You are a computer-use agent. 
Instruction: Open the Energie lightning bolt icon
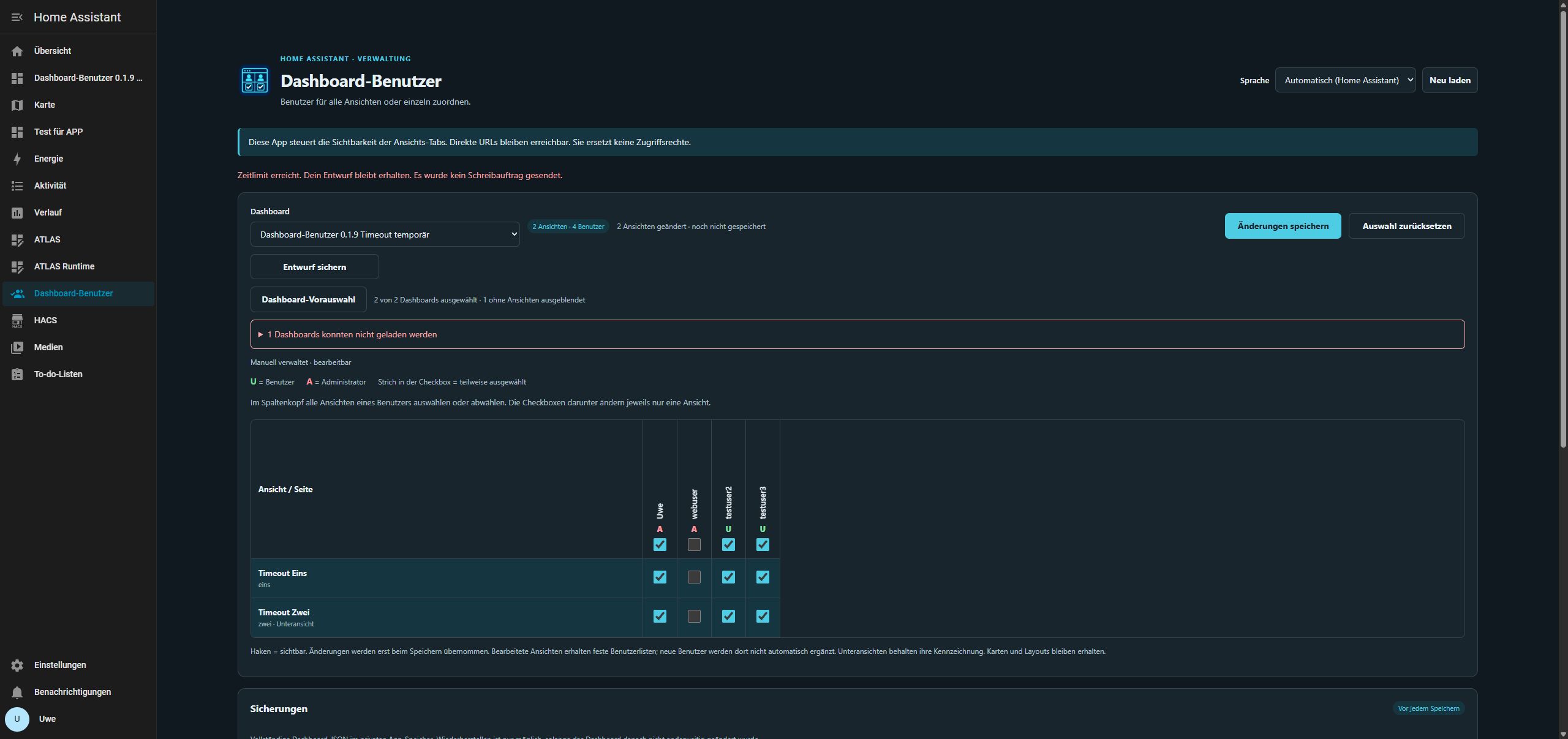click(17, 159)
